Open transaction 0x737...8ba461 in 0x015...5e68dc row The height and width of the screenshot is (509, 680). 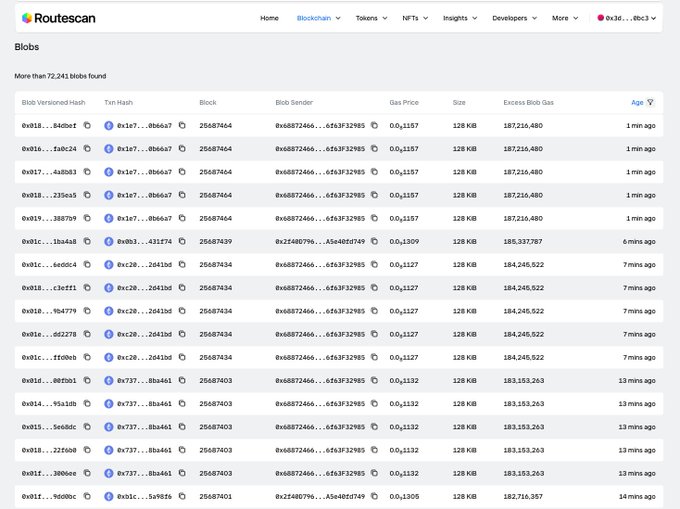tap(144, 427)
